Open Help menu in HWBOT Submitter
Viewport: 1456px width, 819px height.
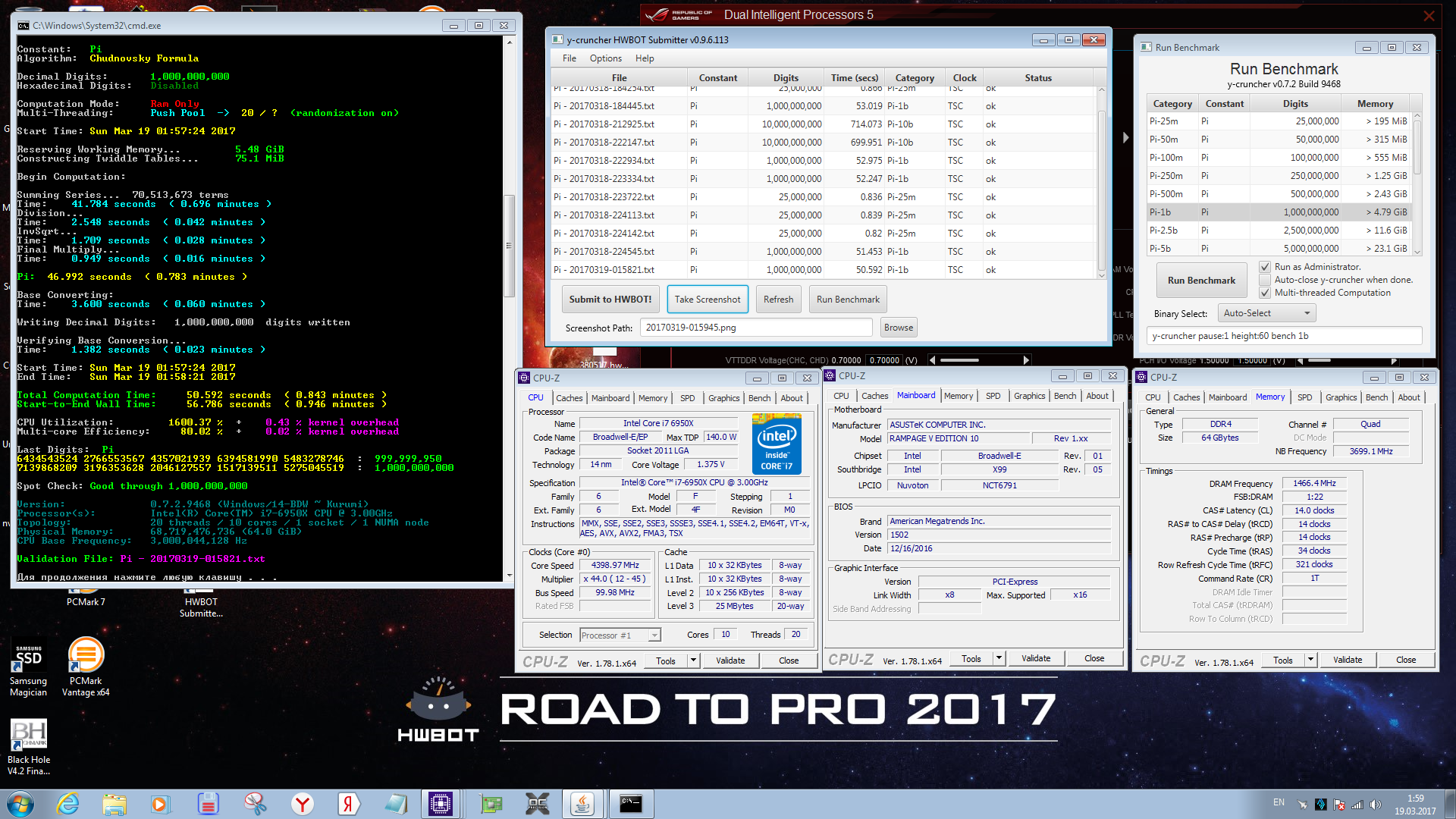pyautogui.click(x=645, y=58)
